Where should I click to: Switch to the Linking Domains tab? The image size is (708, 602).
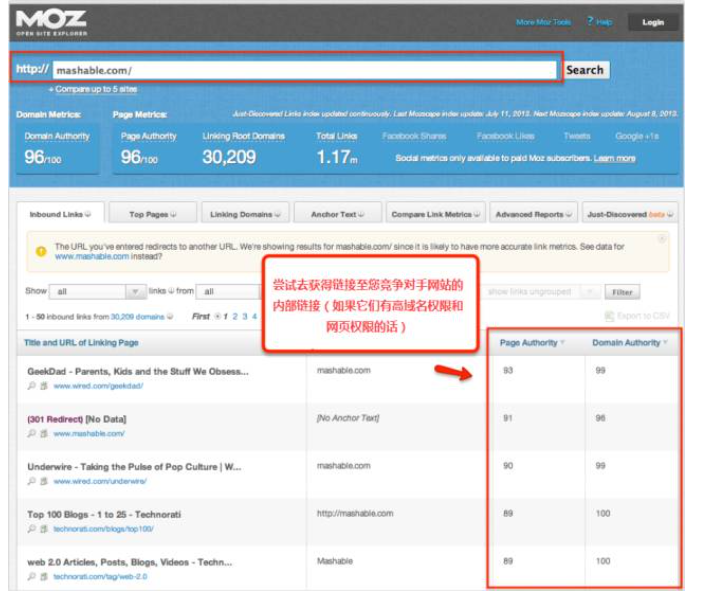tap(245, 214)
